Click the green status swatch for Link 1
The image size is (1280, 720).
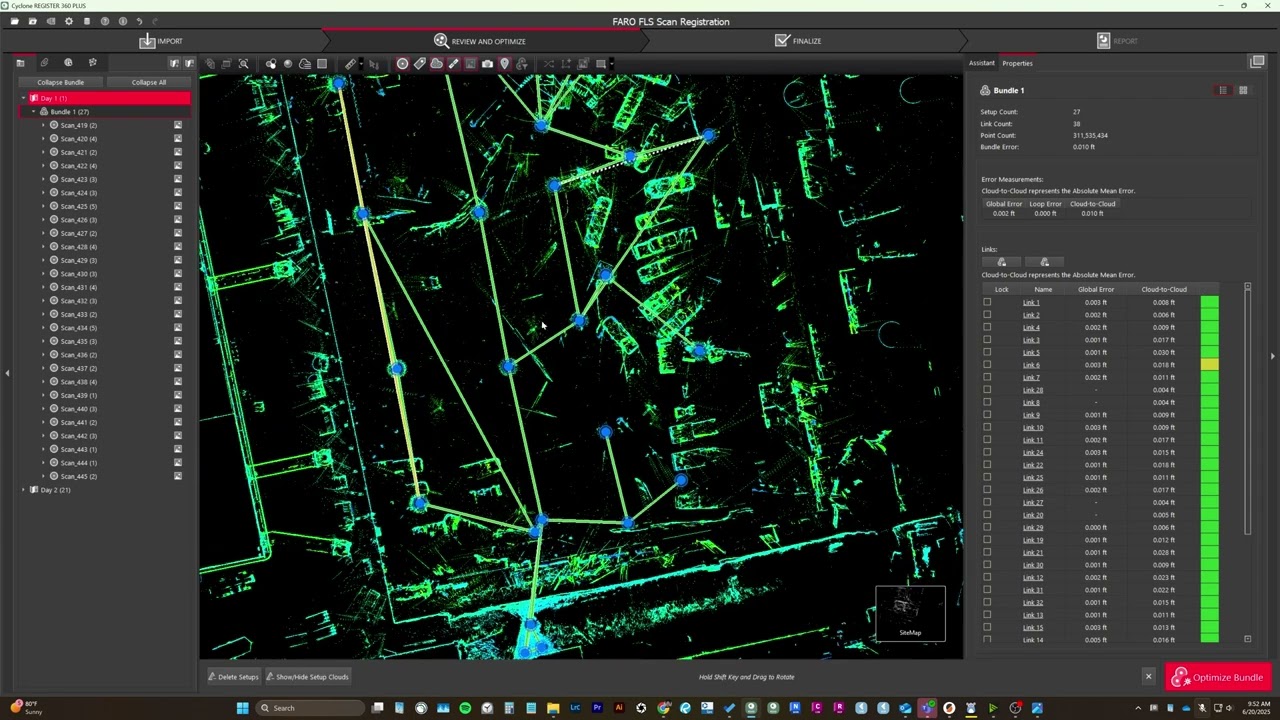[1210, 302]
